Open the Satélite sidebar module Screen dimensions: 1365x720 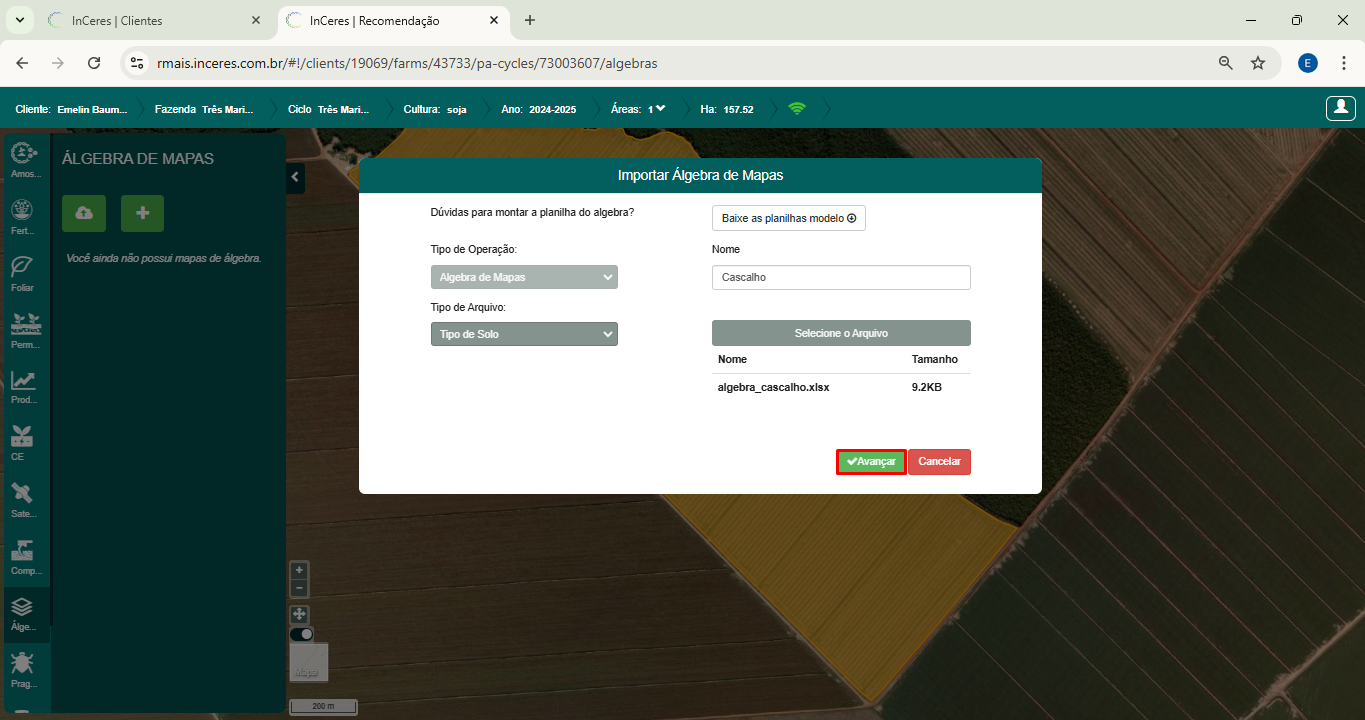coord(24,500)
